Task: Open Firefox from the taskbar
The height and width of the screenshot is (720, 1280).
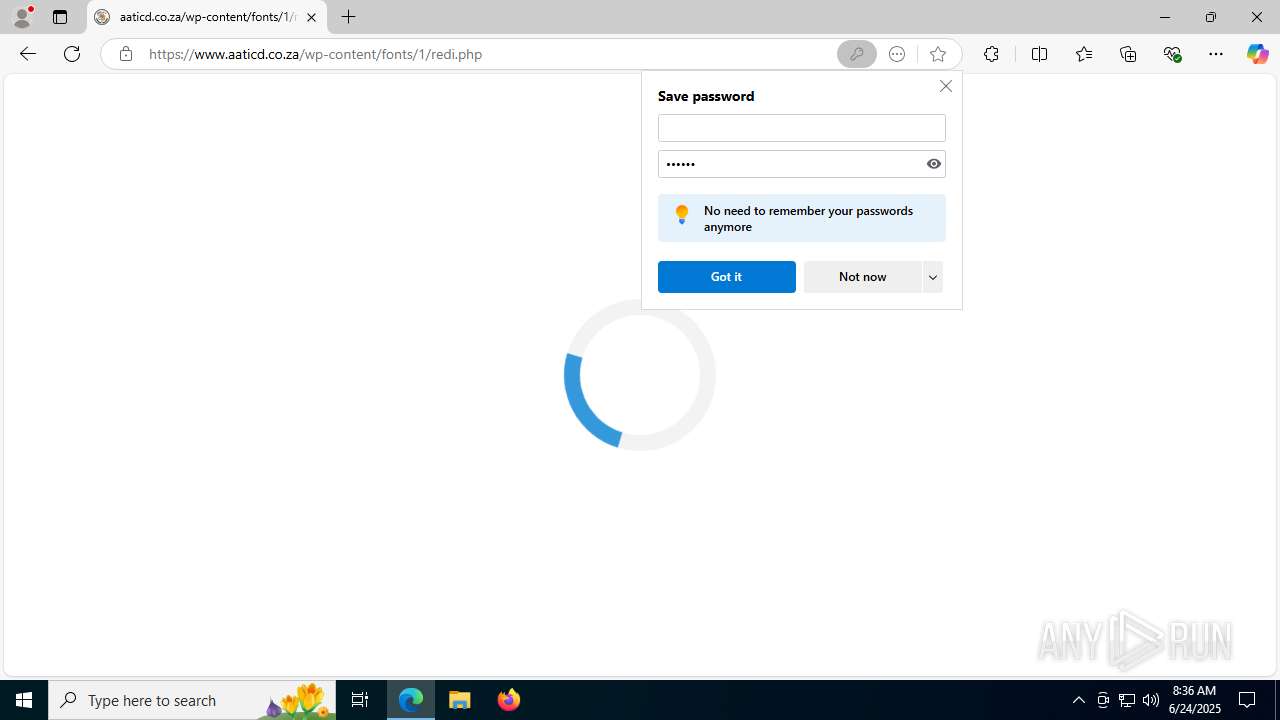Action: point(508,700)
